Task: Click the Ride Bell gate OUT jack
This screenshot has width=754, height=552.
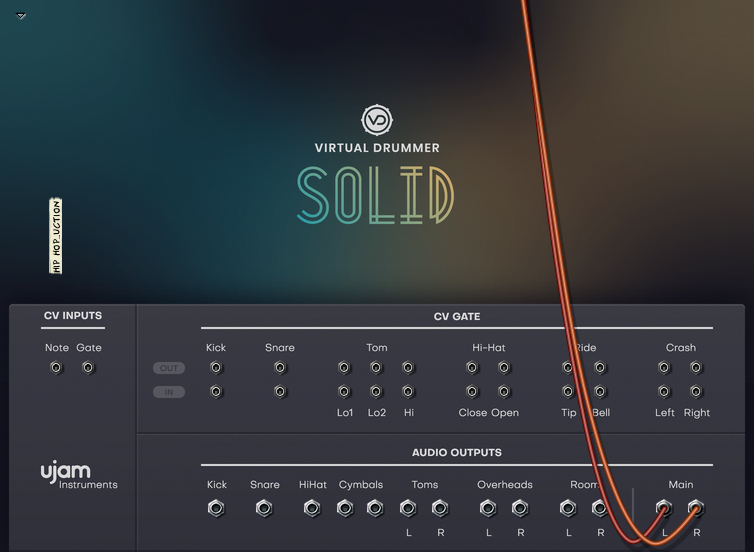Action: point(600,368)
